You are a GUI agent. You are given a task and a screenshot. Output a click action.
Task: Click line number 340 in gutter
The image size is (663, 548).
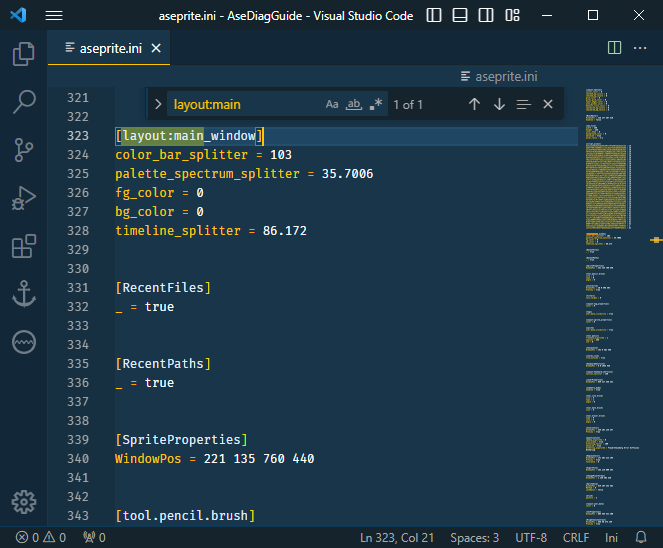pos(78,459)
